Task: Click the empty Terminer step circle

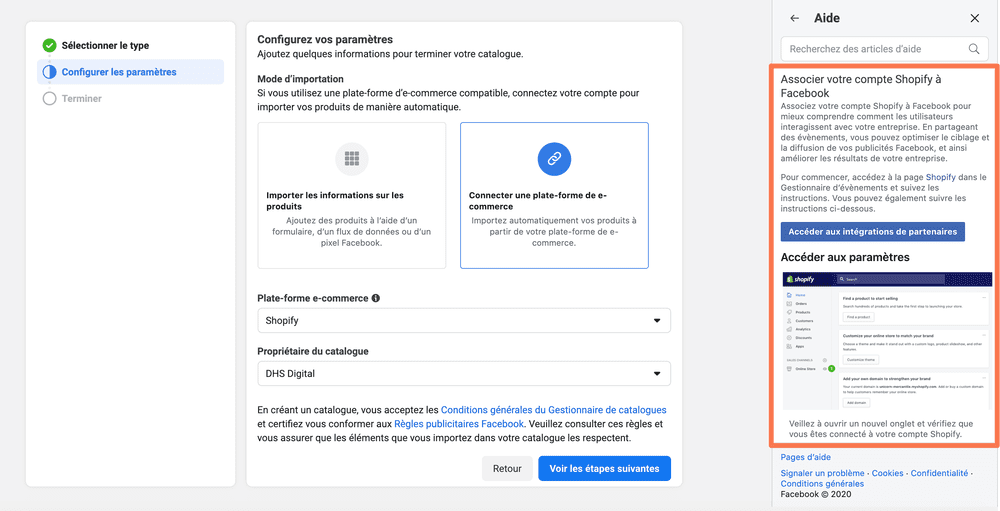Action: point(50,99)
